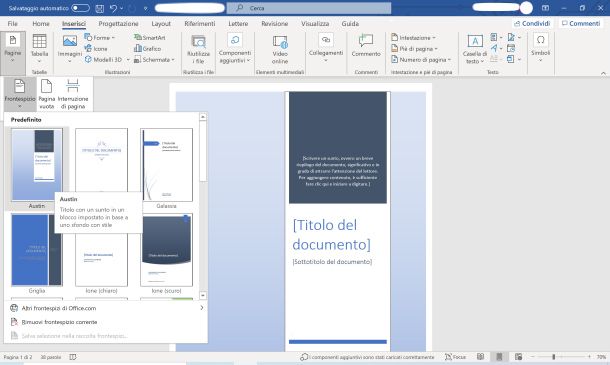
Task: Click the 30 parole word count
Action: tap(51, 357)
